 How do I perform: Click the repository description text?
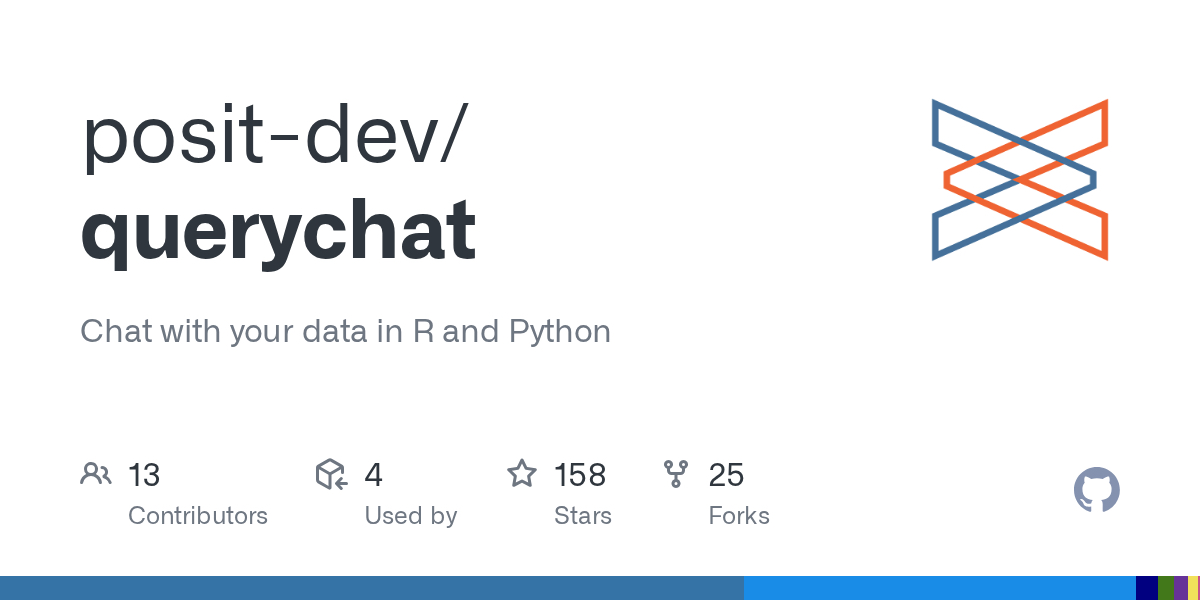pos(345,331)
